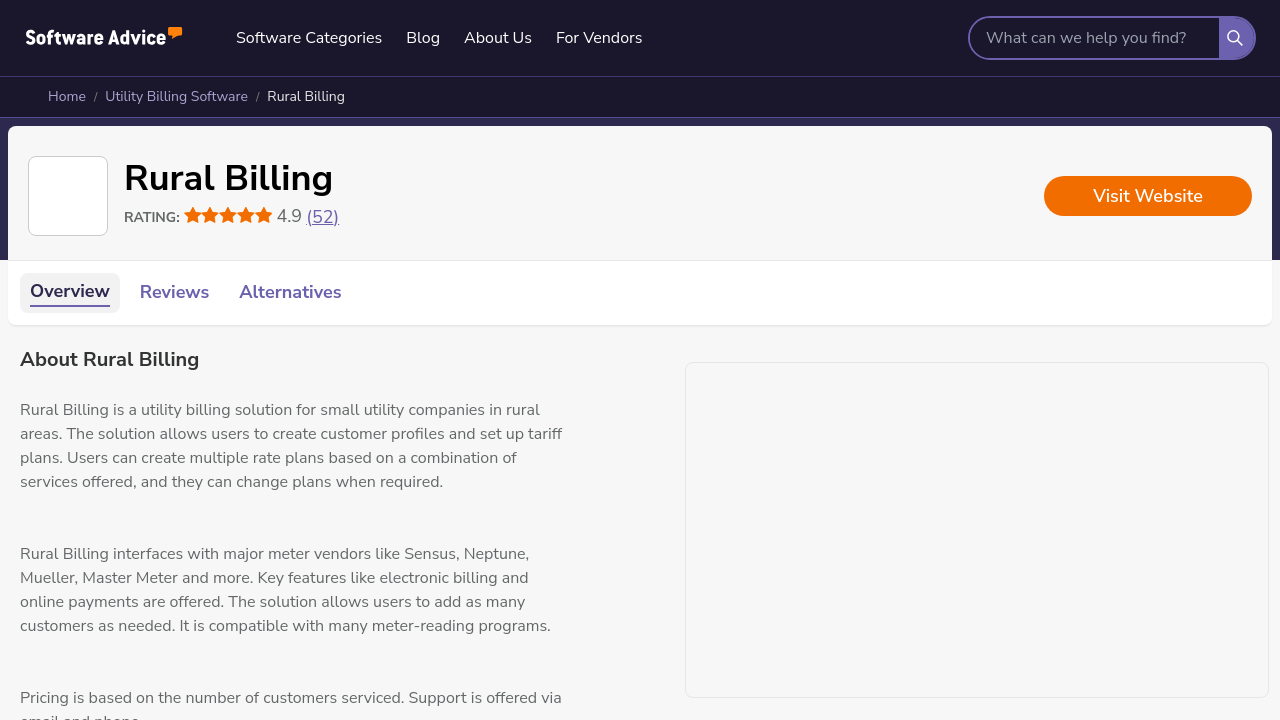The height and width of the screenshot is (720, 1280).
Task: Select For Vendors in the top navigation
Action: click(599, 38)
